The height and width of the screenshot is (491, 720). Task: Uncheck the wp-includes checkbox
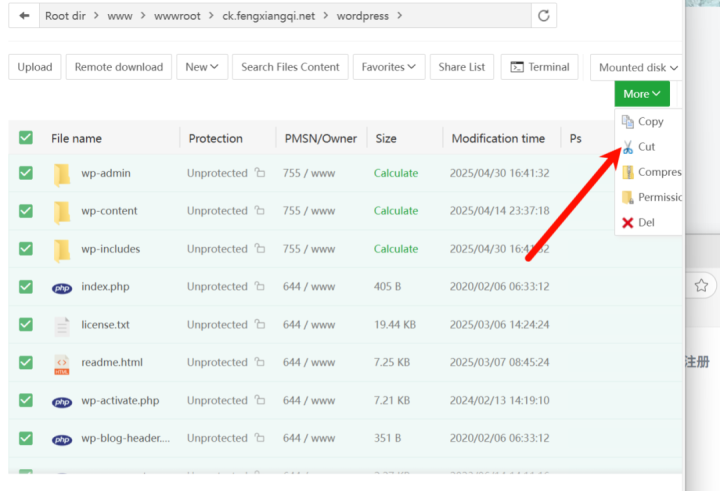click(26, 248)
